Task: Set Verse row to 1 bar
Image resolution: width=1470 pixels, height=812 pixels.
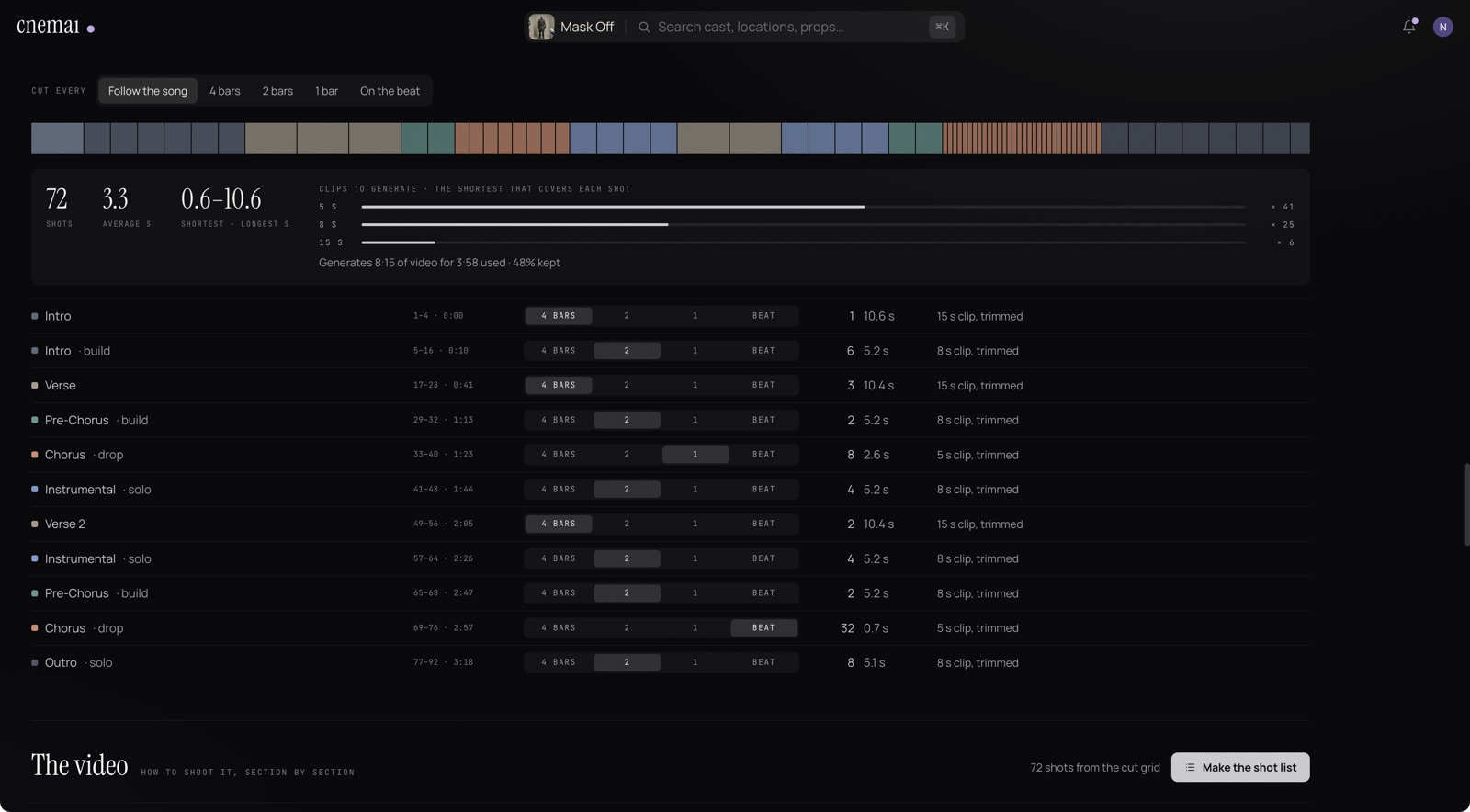Action: coord(695,385)
